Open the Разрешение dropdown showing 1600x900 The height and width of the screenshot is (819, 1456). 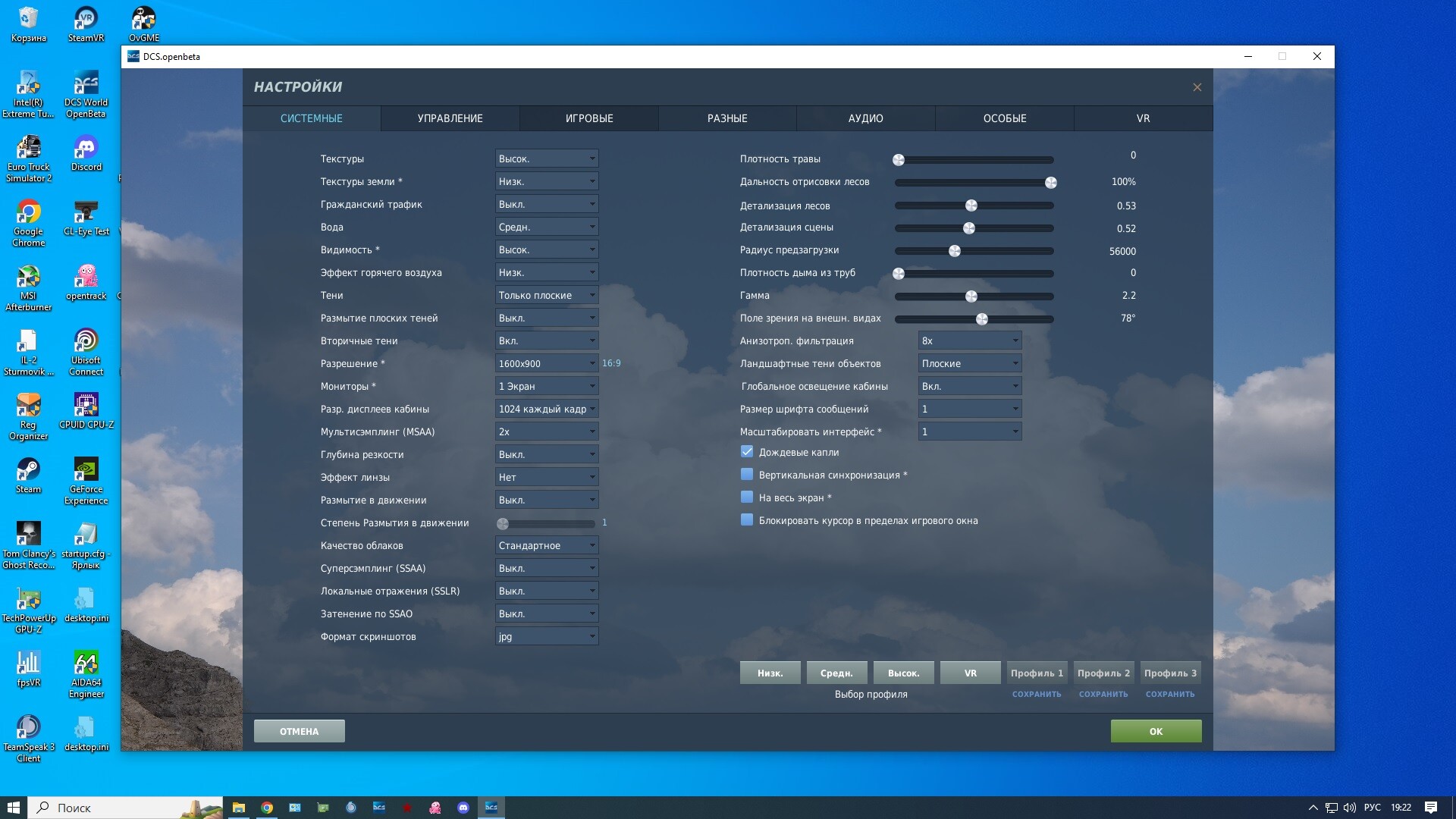coord(547,363)
